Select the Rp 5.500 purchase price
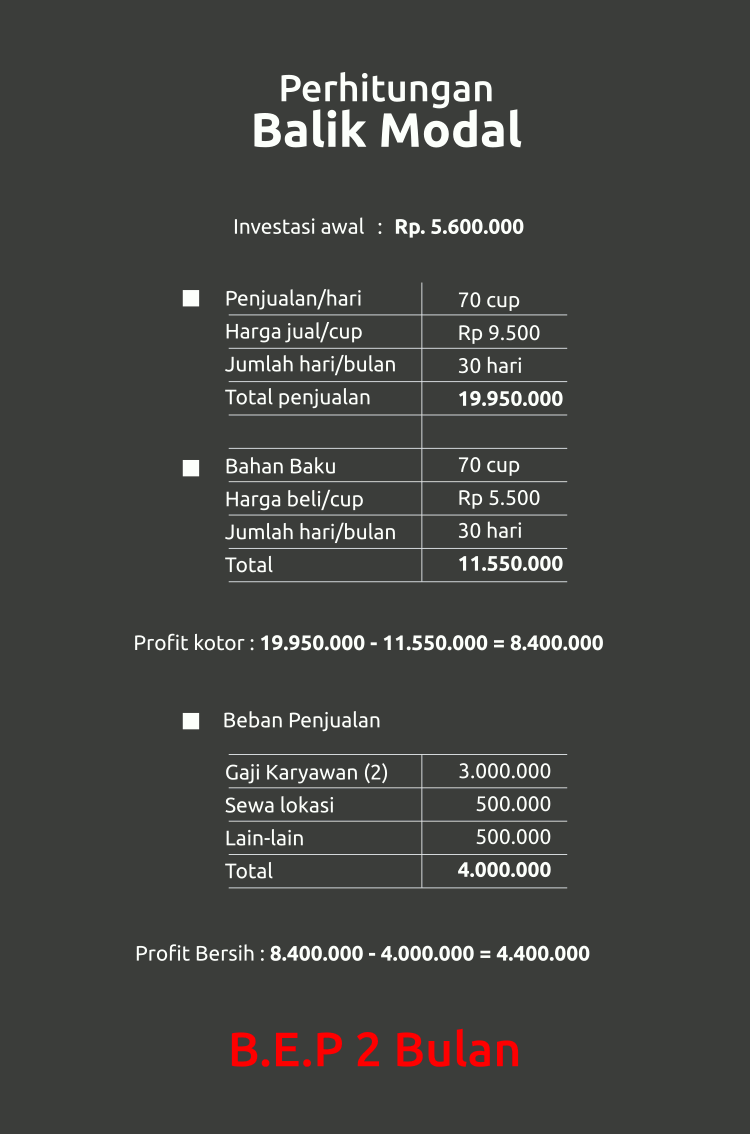 [499, 498]
